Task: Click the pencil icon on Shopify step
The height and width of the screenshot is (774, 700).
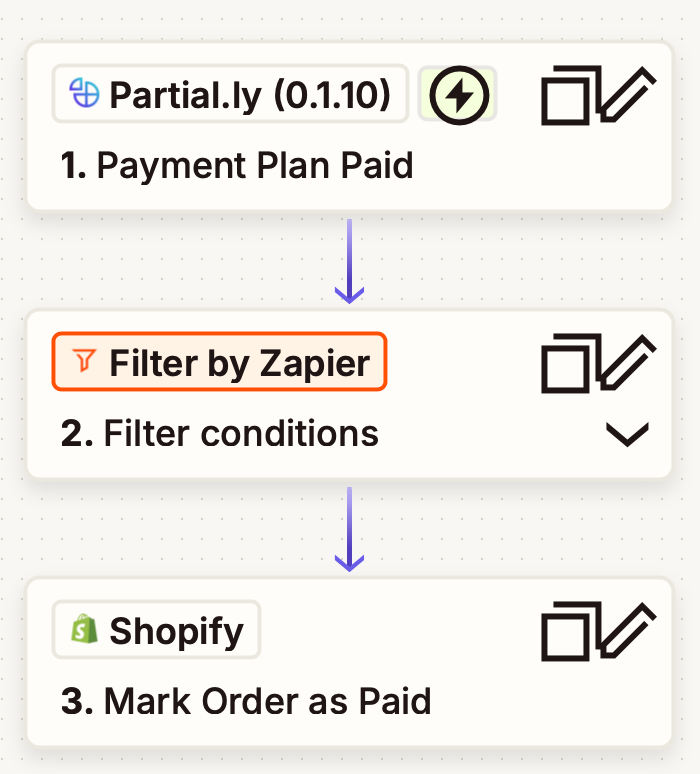Action: coord(626,631)
